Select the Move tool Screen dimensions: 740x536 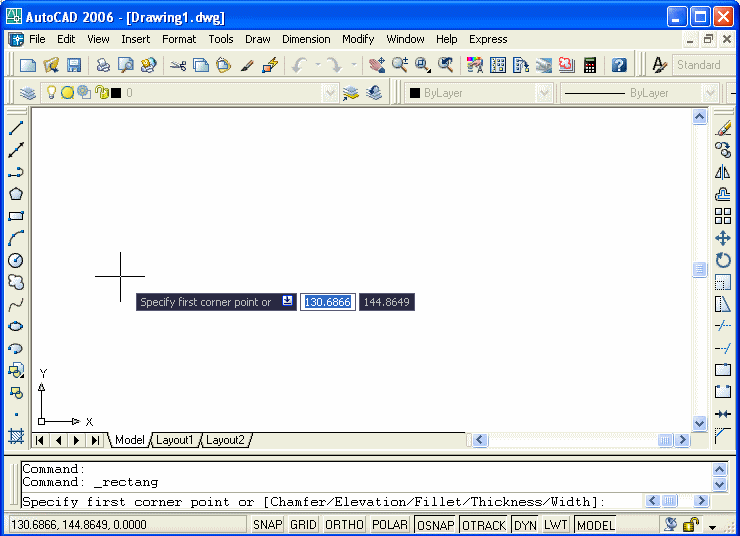723,238
